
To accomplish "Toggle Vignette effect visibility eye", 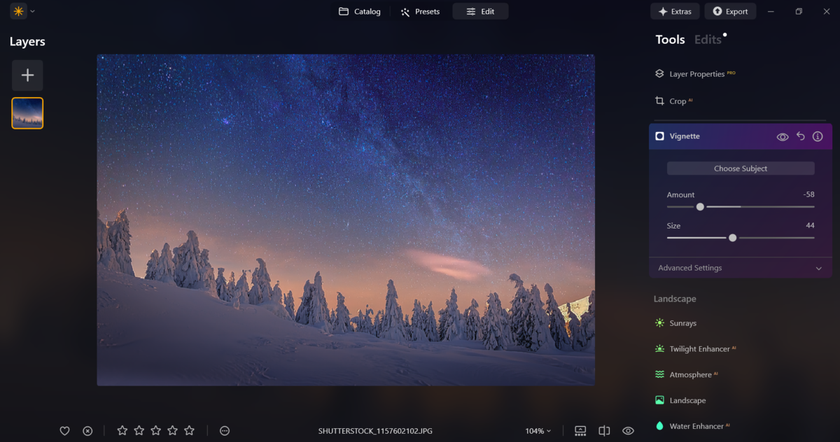I will point(783,136).
